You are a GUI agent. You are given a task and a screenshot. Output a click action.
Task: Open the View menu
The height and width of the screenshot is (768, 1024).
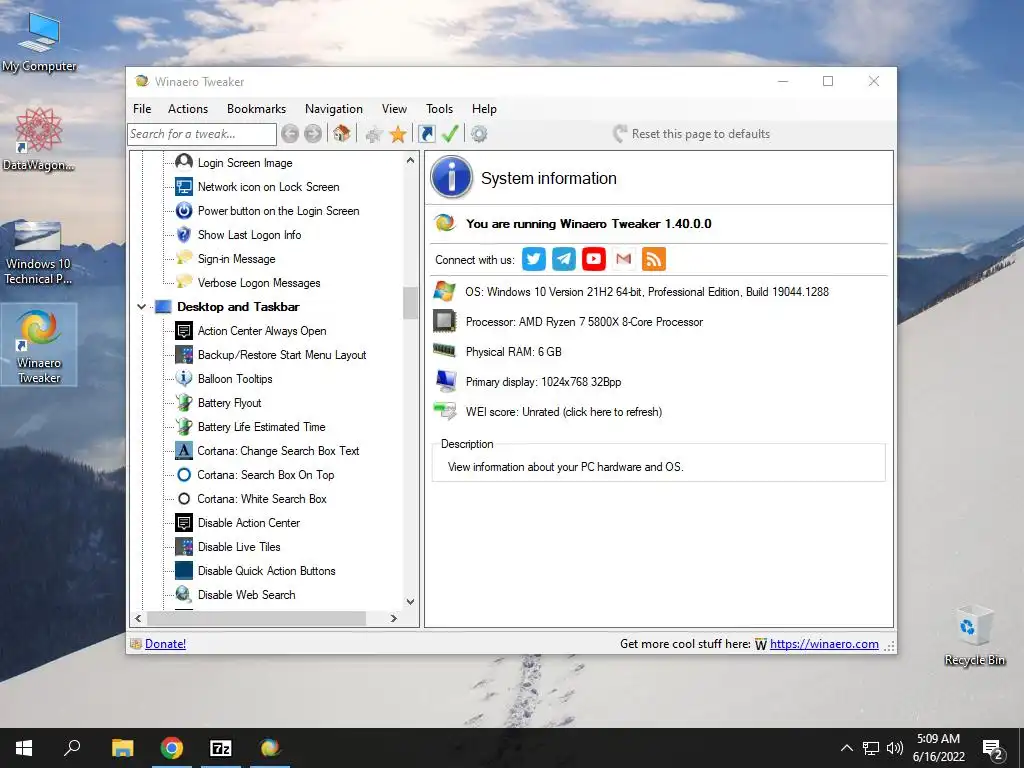click(394, 109)
